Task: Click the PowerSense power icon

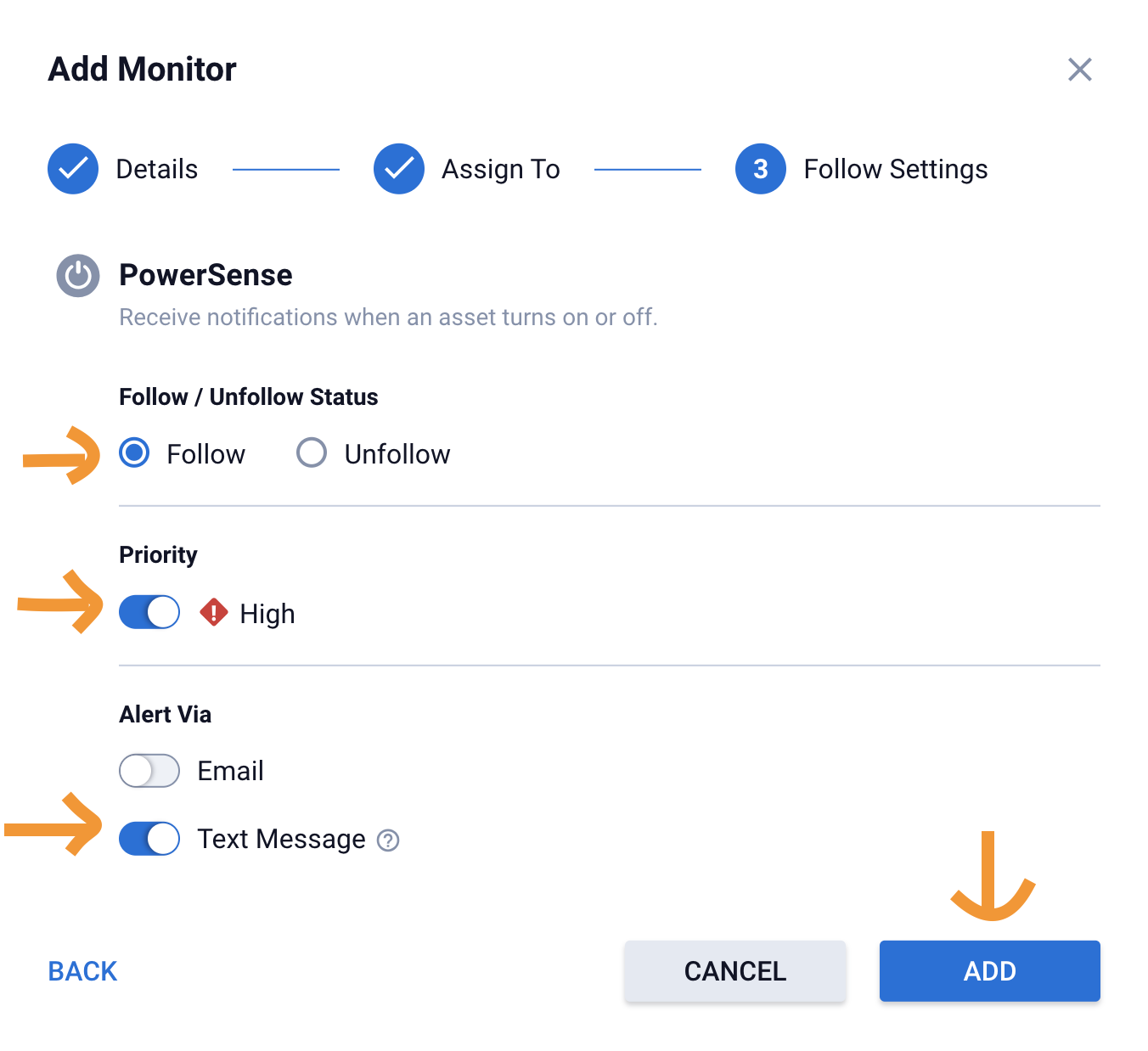Action: pyautogui.click(x=78, y=276)
